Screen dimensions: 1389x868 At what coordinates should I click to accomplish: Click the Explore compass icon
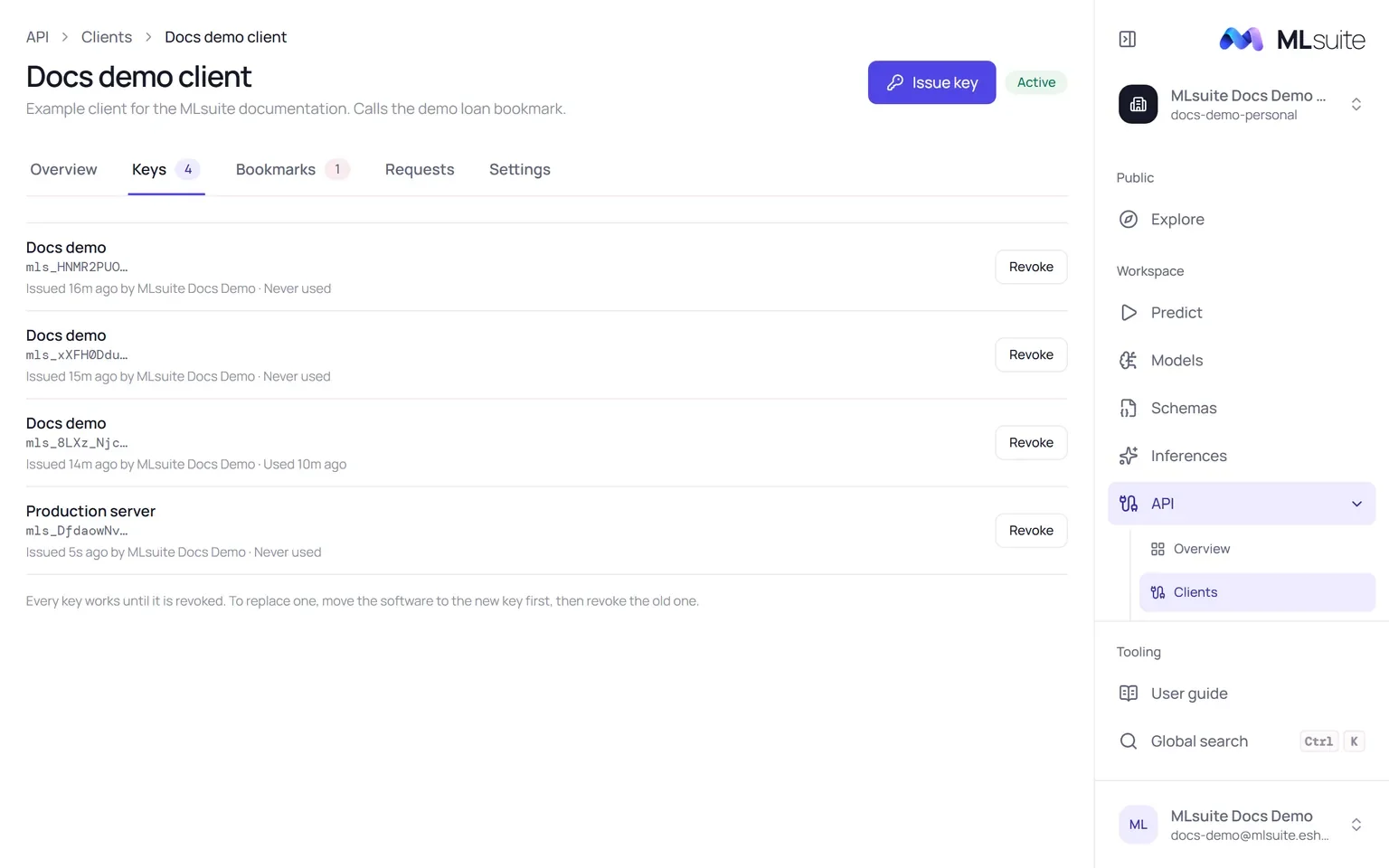[1129, 220]
